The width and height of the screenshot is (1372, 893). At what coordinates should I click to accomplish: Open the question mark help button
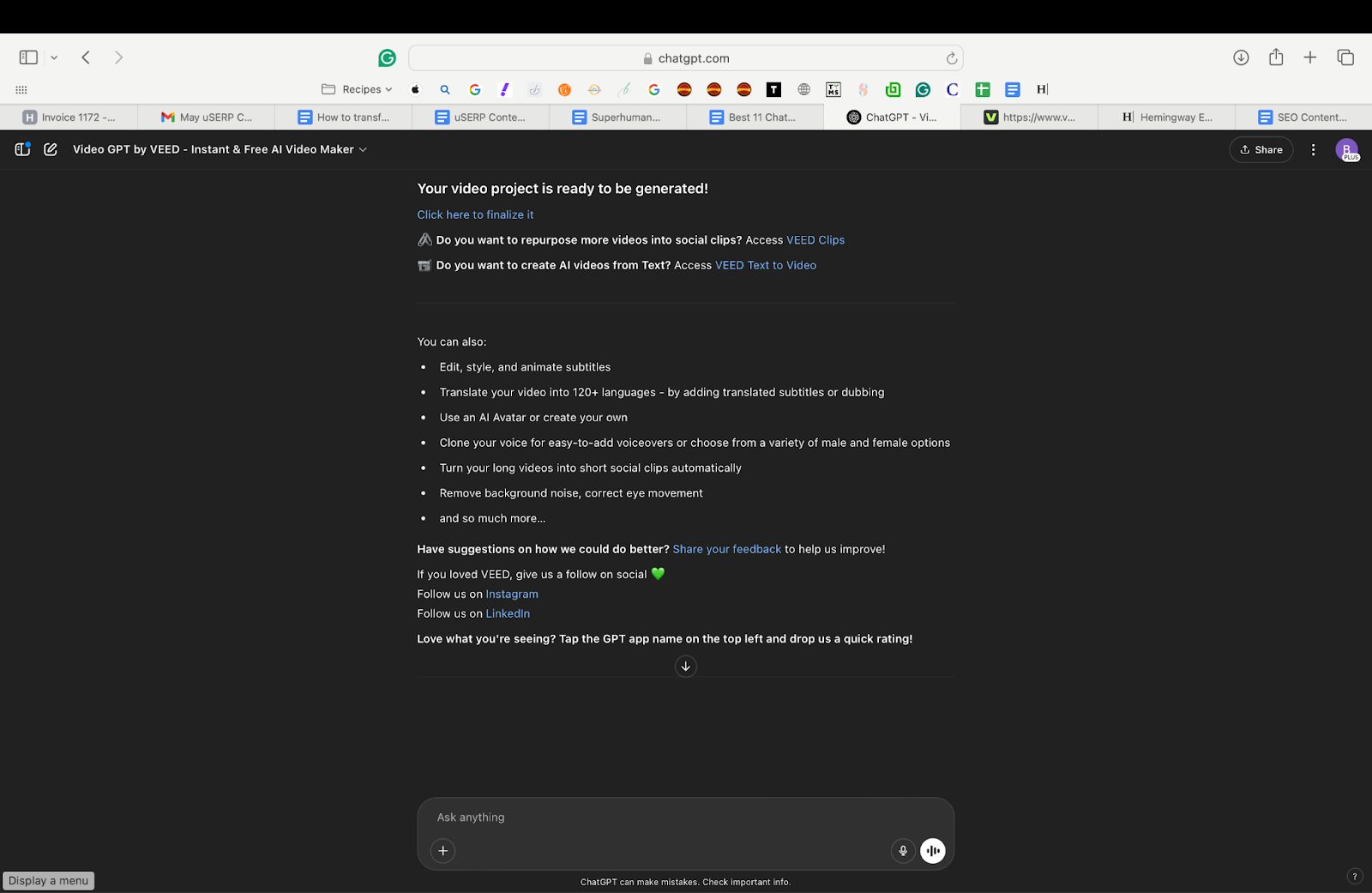(1355, 876)
